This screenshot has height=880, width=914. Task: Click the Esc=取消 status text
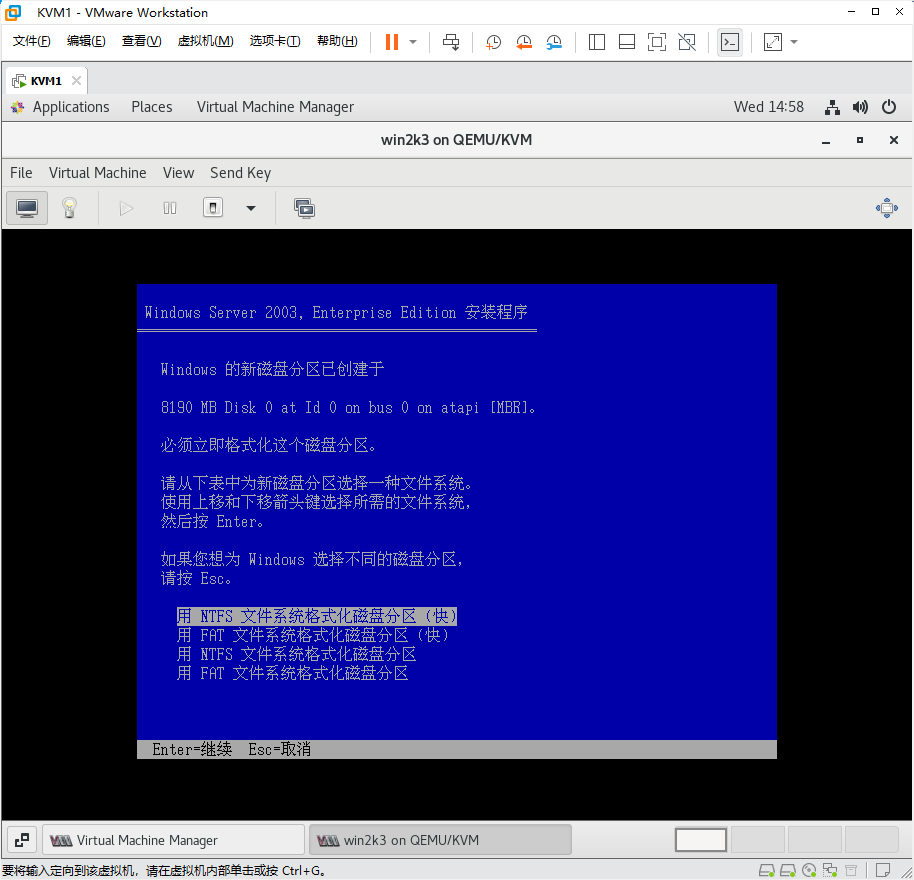(x=279, y=749)
